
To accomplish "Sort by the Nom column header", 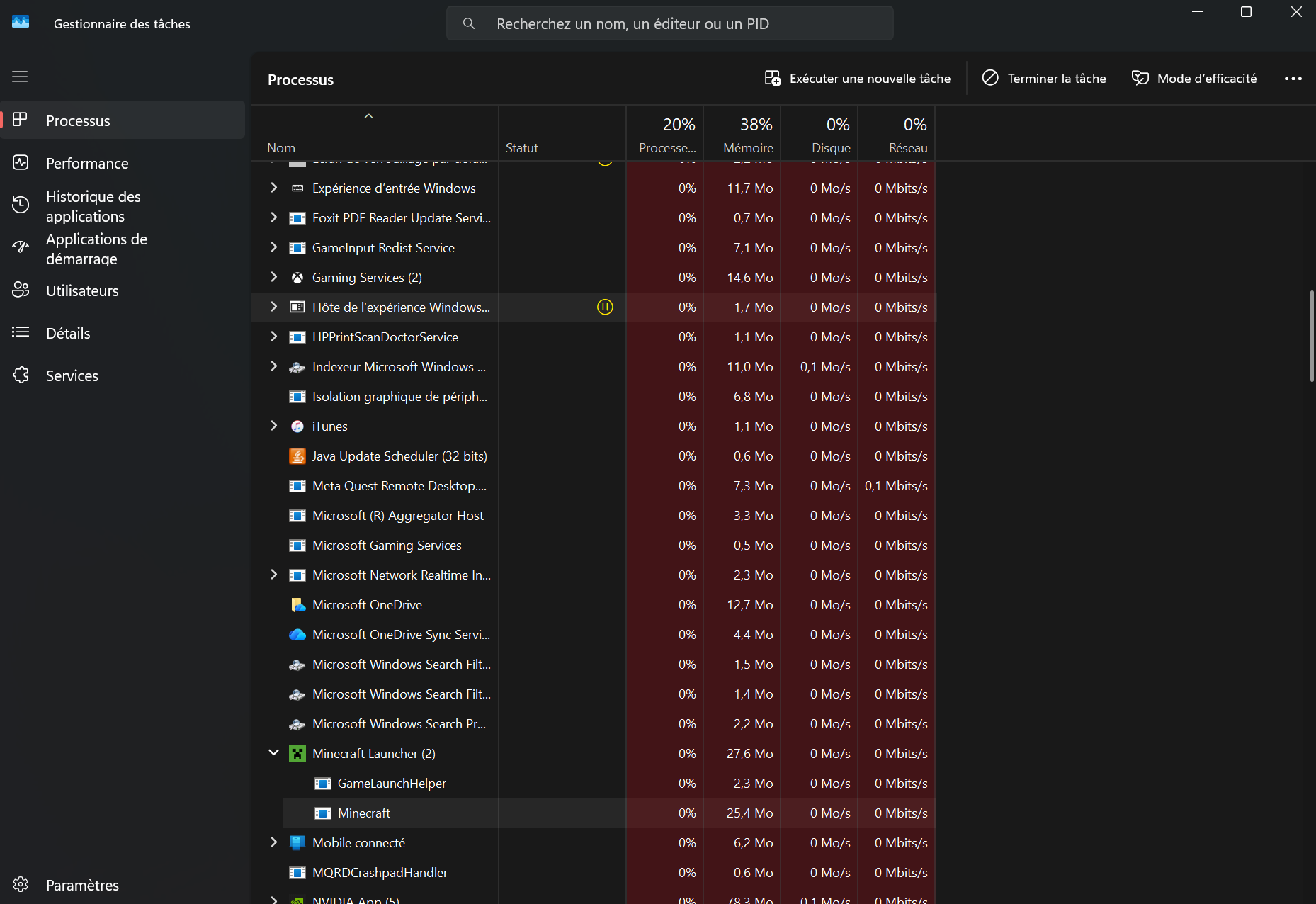I will coord(374,133).
